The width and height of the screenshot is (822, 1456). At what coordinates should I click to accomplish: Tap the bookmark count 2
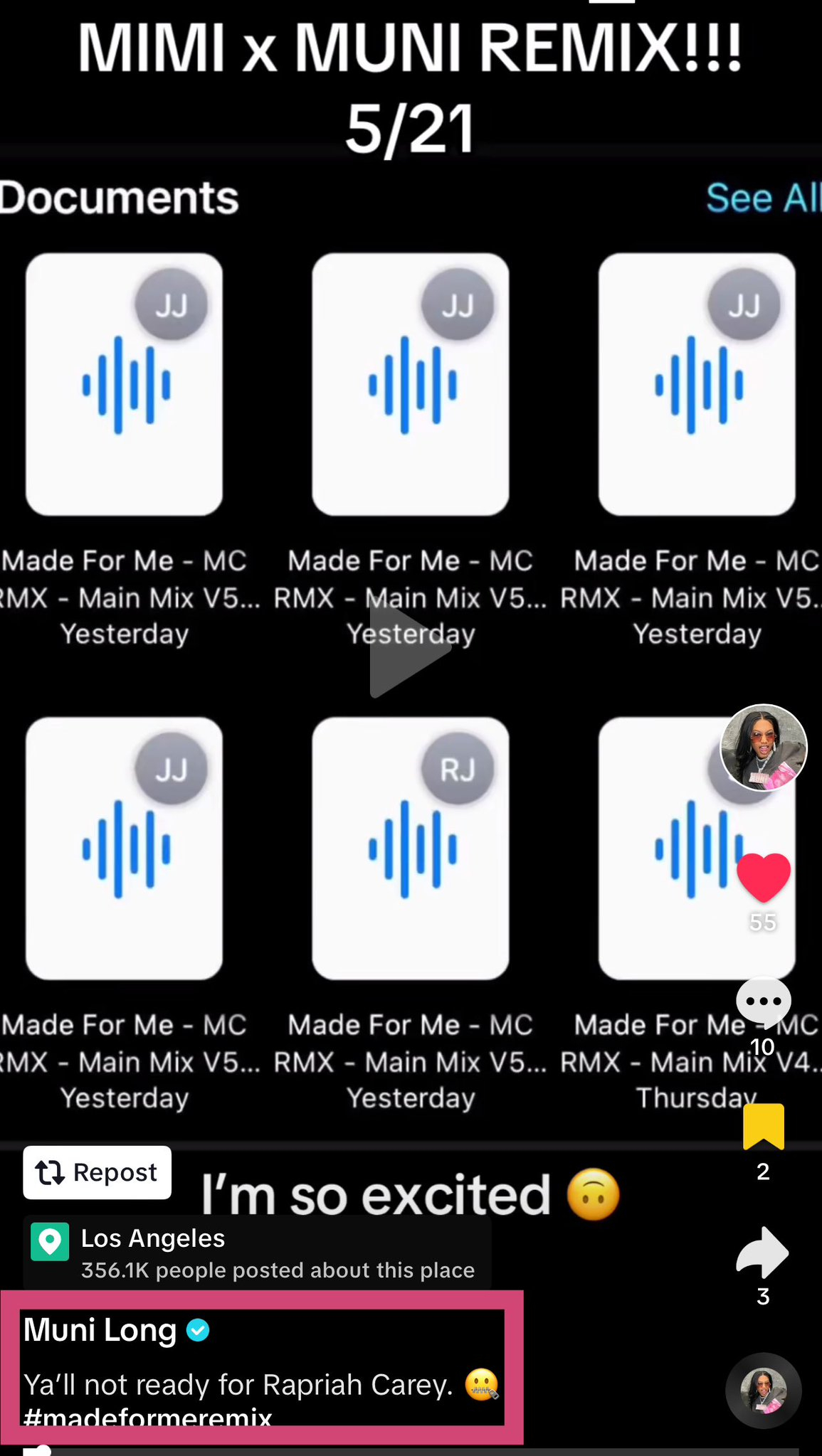(763, 1171)
